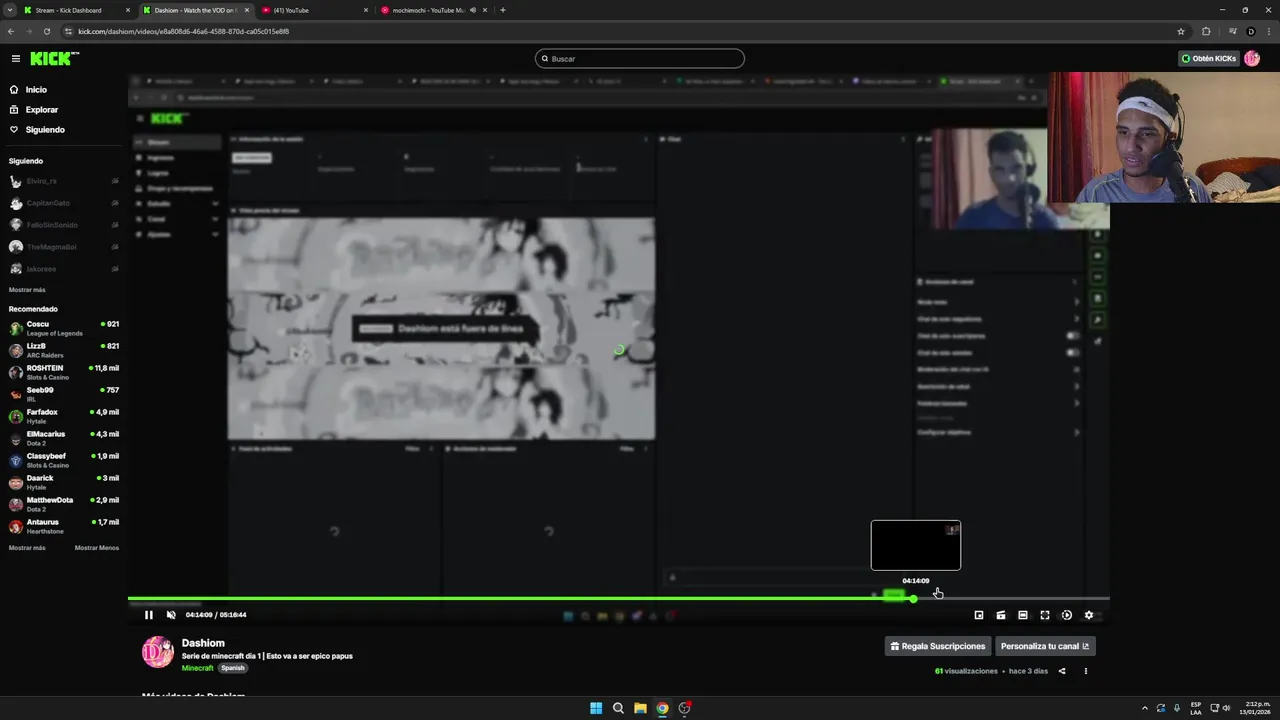Open File Explorer from taskbar
Viewport: 1280px width, 720px height.
(x=640, y=708)
